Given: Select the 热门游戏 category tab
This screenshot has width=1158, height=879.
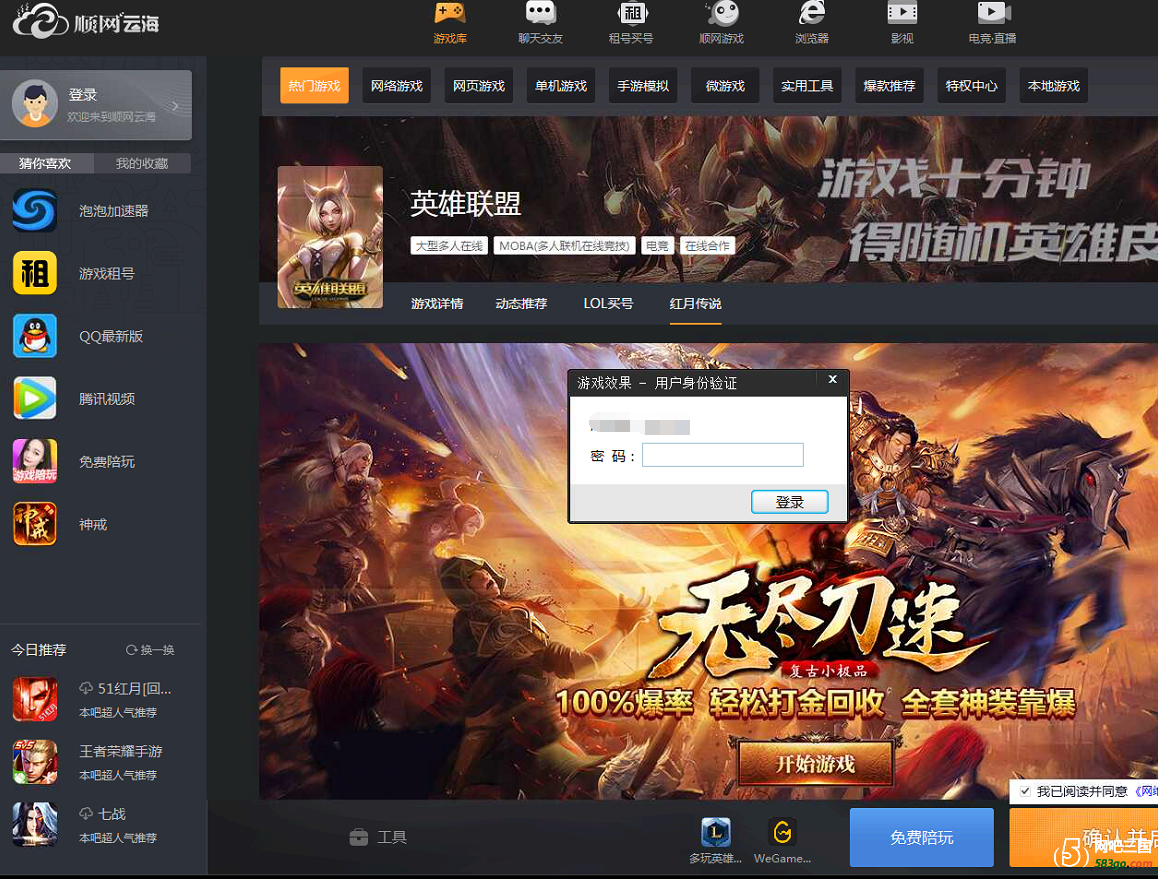Looking at the screenshot, I should [315, 86].
